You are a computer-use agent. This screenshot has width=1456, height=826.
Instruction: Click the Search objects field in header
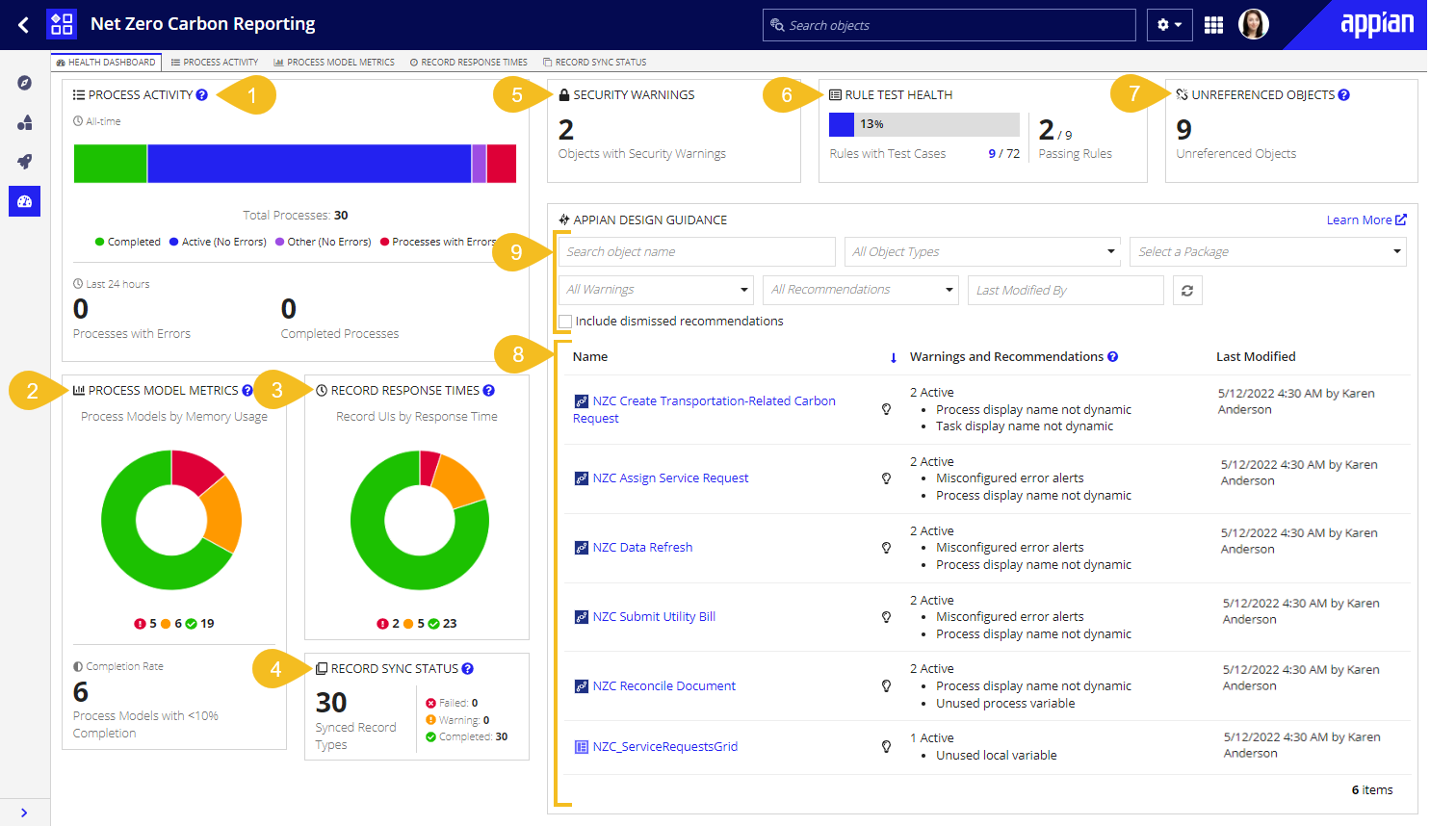(x=949, y=25)
